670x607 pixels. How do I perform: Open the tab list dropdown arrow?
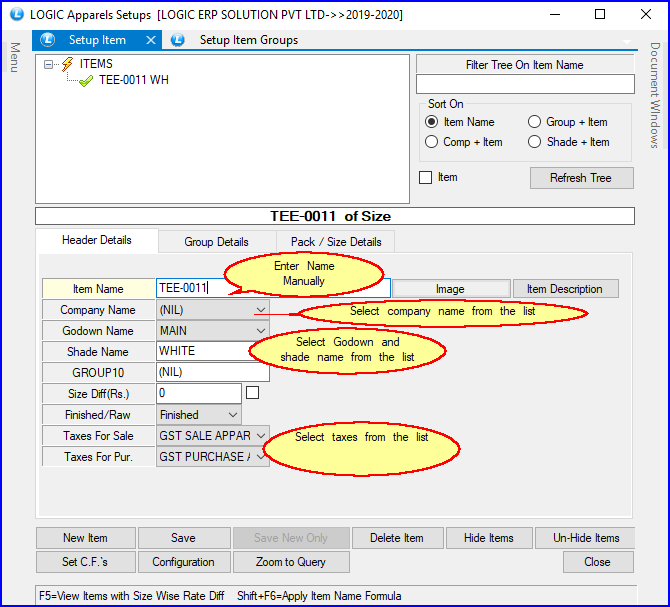(x=627, y=42)
